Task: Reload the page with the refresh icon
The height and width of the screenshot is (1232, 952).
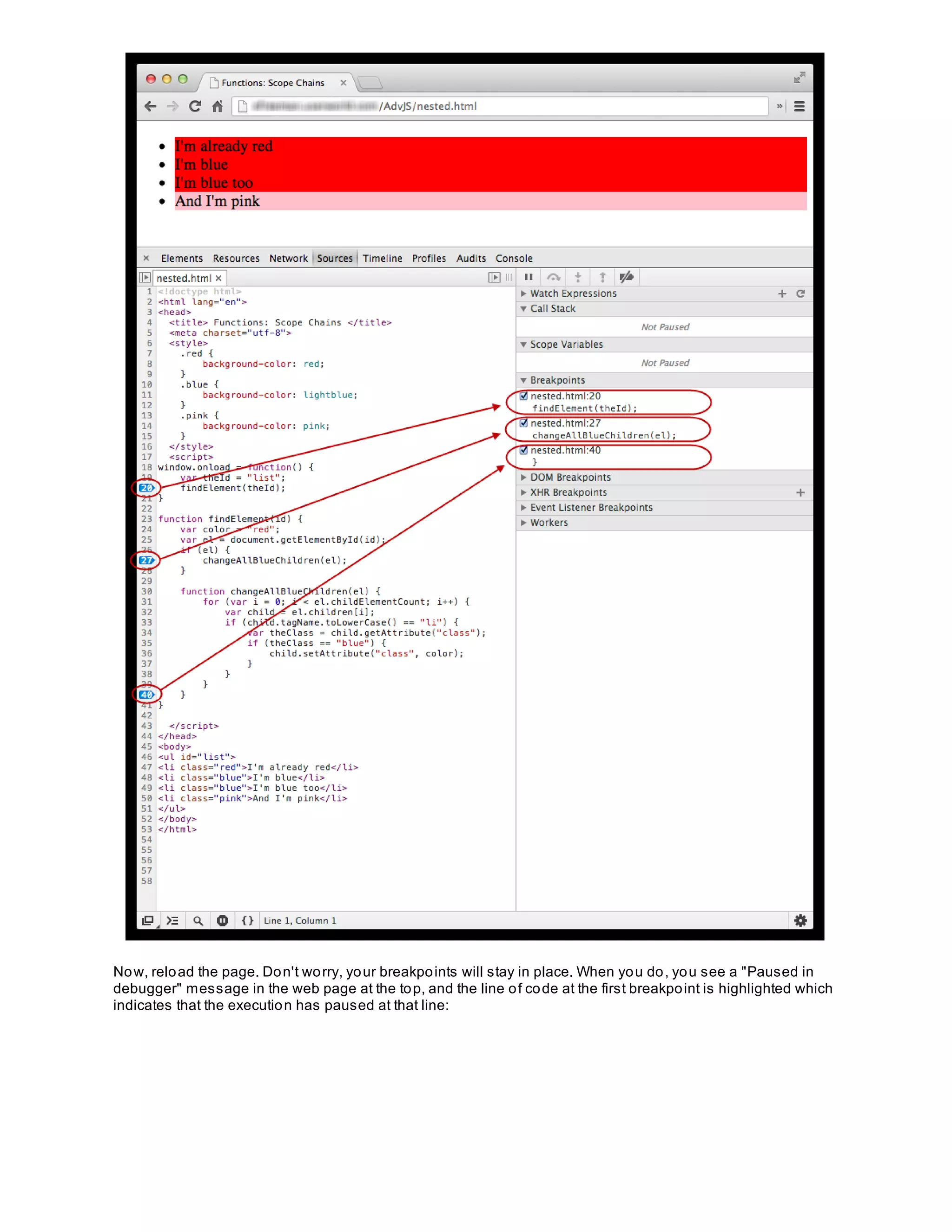Action: pos(195,106)
